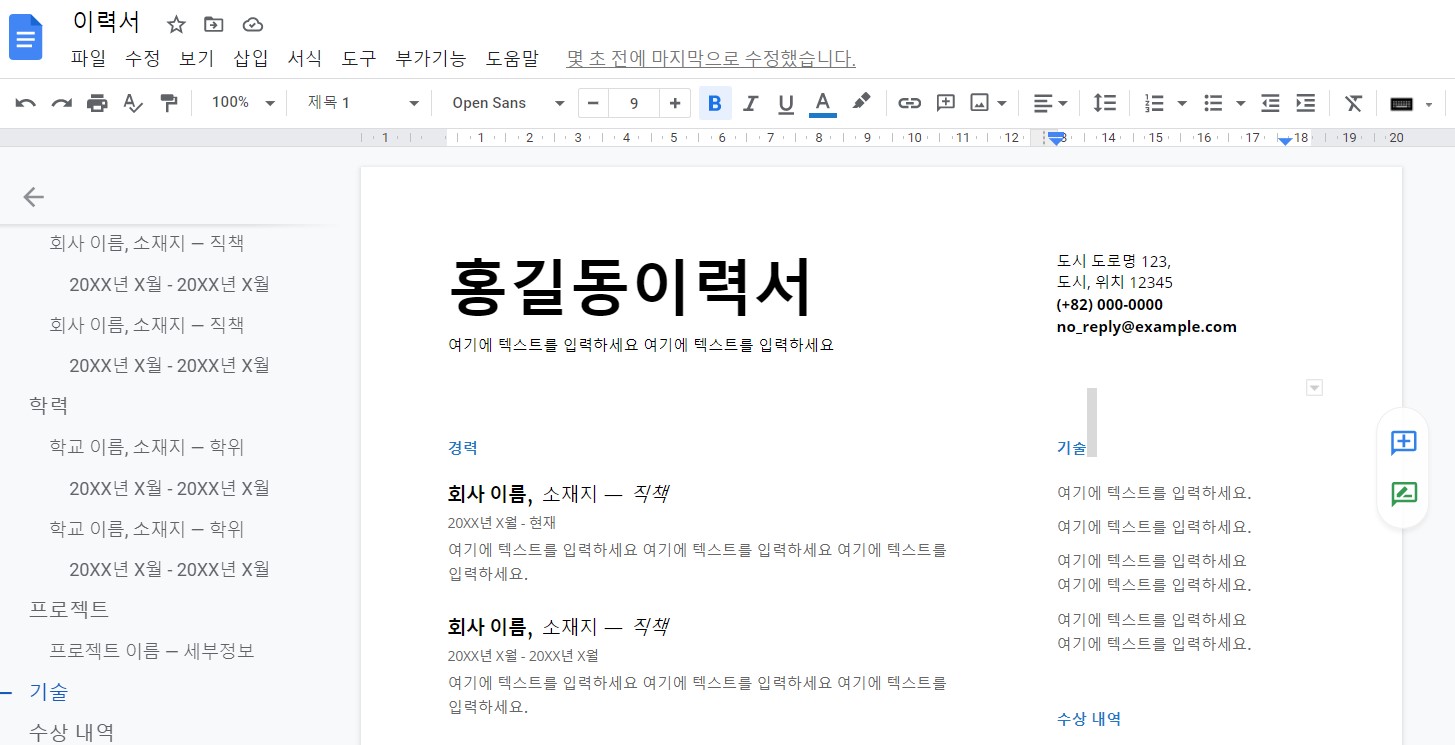This screenshot has height=745, width=1455.
Task: Increase the indent
Action: [1305, 103]
